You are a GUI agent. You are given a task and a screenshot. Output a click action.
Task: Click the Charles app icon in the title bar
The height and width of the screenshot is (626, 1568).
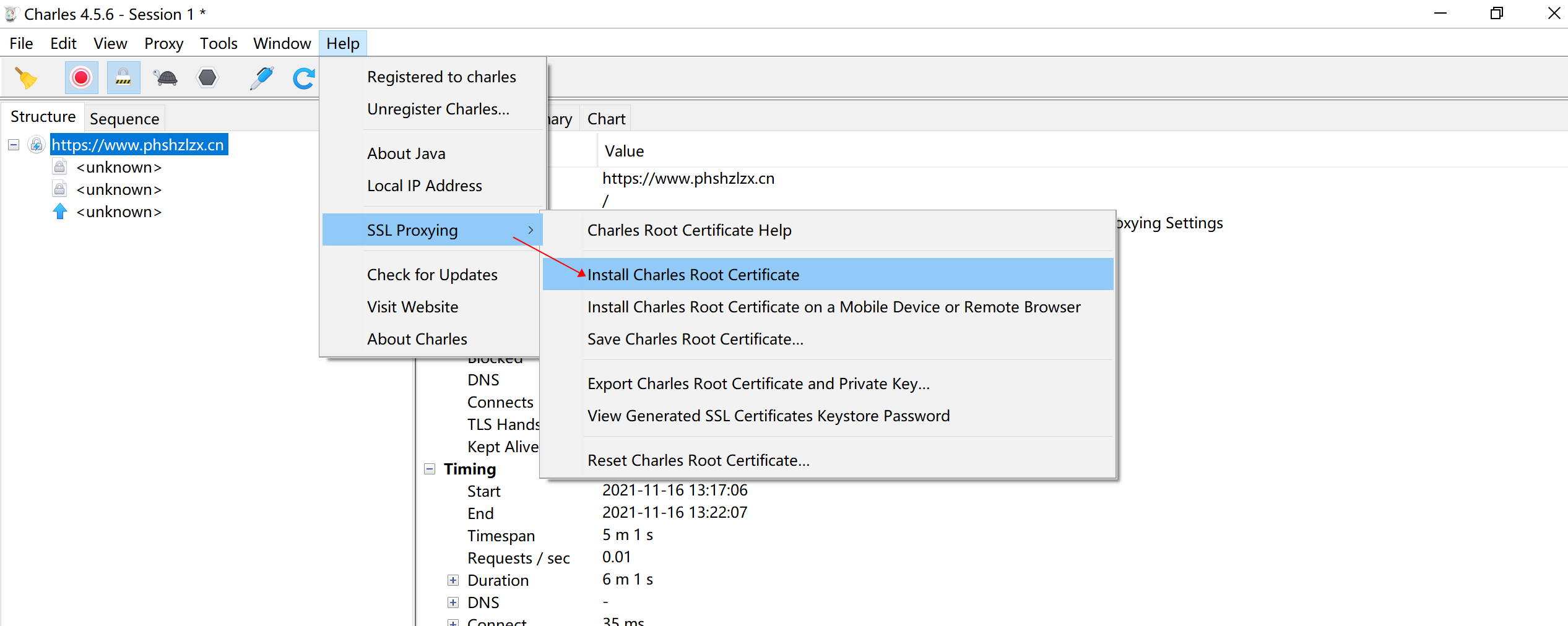pyautogui.click(x=11, y=14)
